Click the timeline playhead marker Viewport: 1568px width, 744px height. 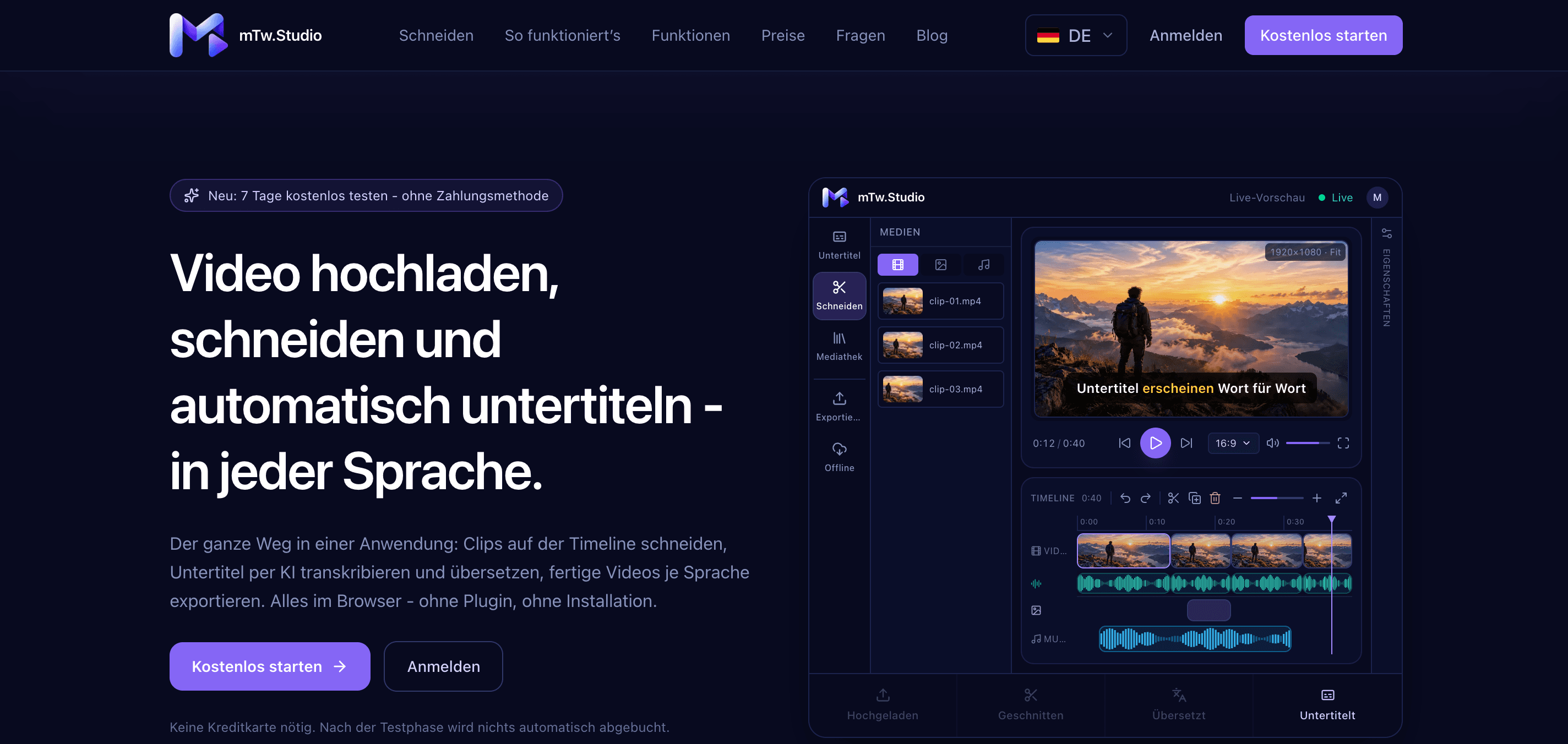(1331, 519)
